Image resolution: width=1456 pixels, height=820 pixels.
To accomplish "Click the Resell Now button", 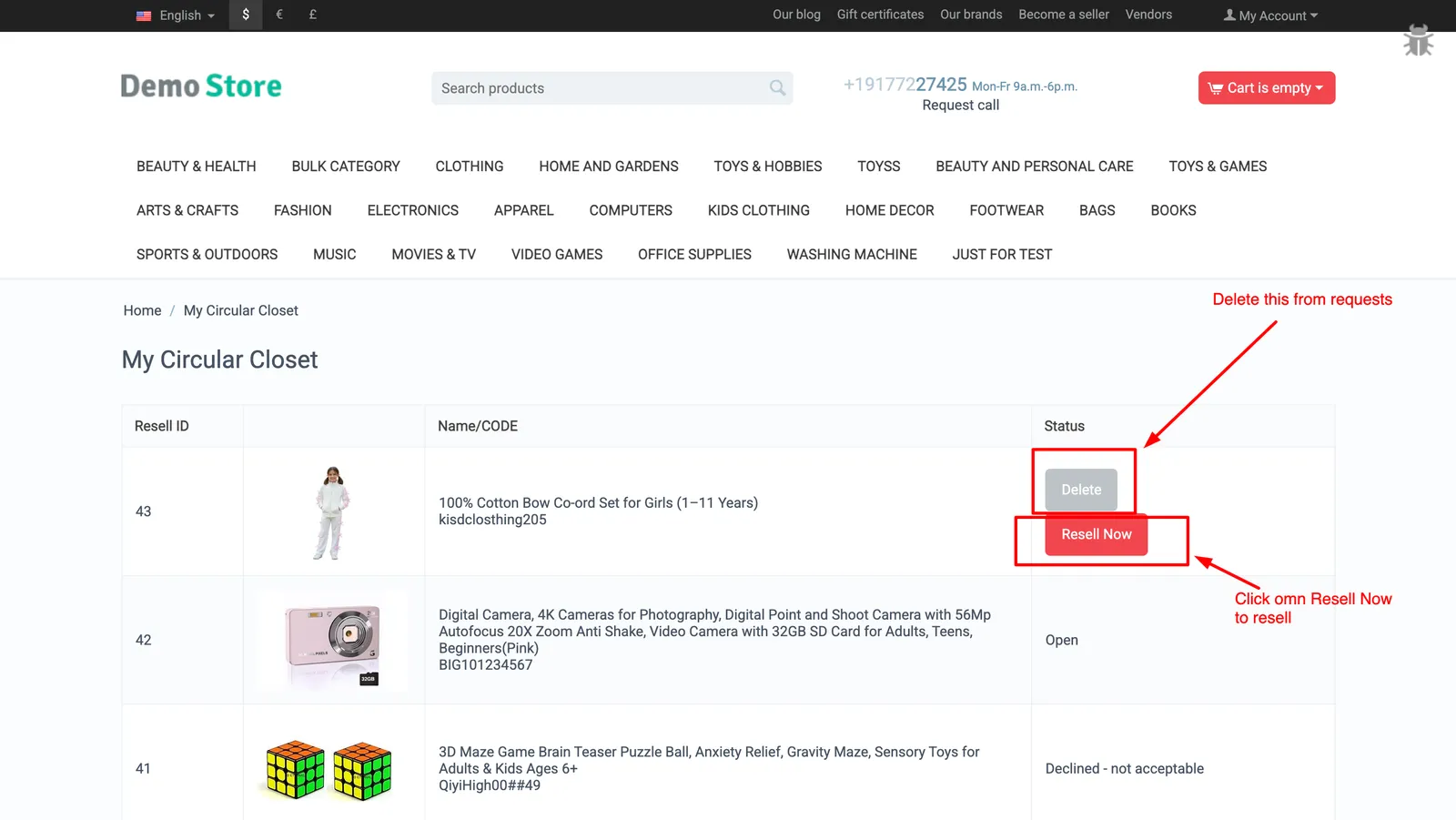I will pyautogui.click(x=1097, y=534).
